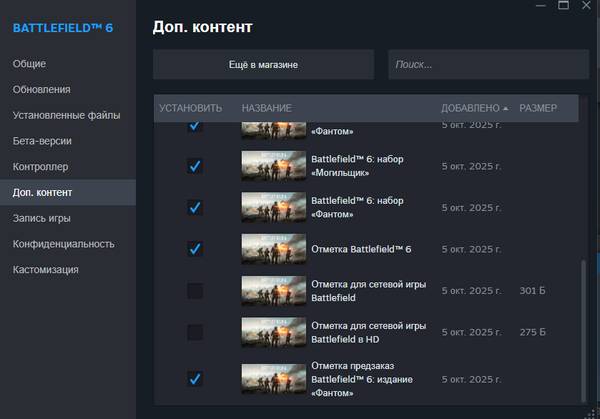Sort by the Добавлено column arrow

coord(505,108)
